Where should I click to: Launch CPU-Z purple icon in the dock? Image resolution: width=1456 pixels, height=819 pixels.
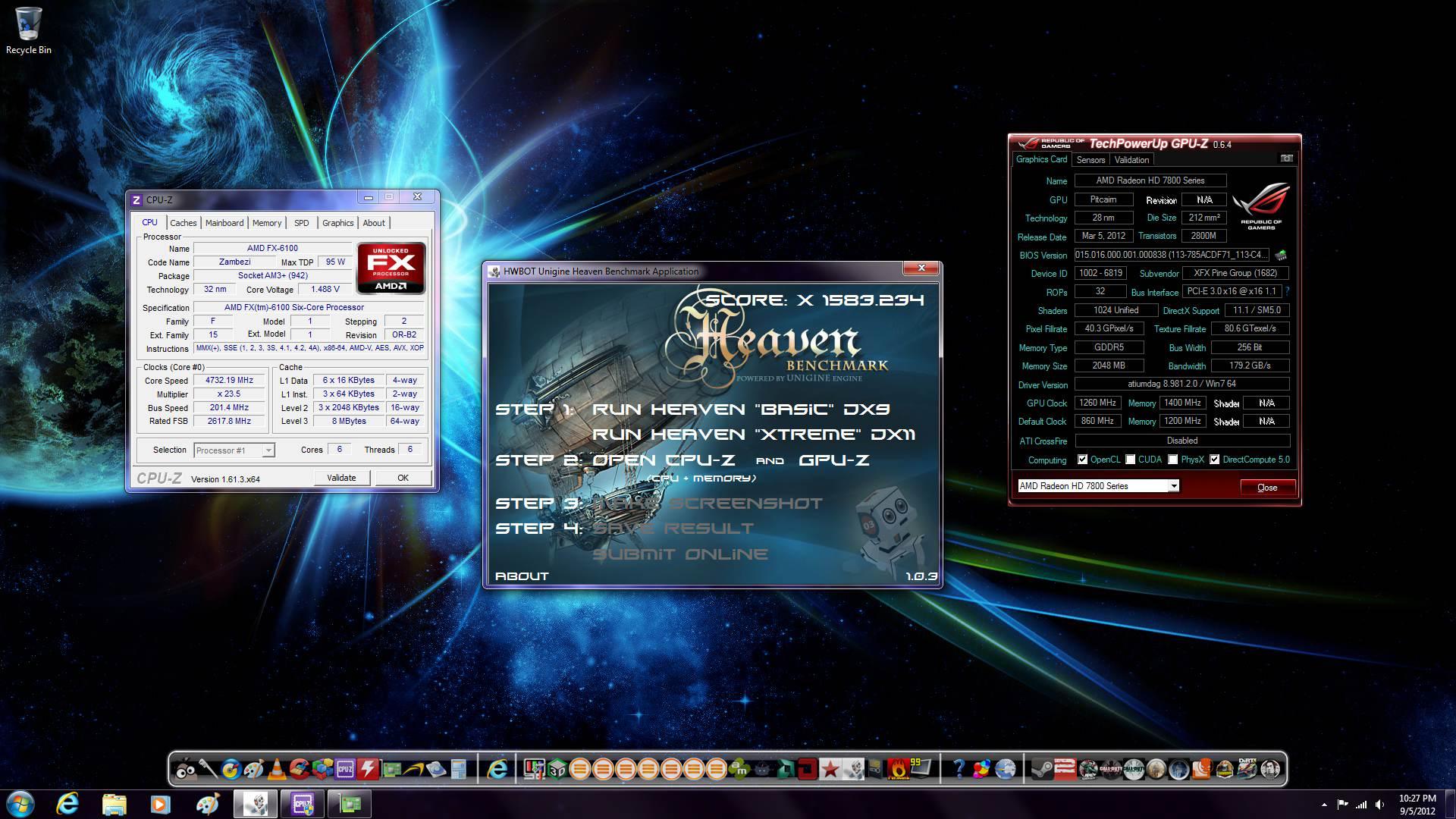click(x=345, y=770)
